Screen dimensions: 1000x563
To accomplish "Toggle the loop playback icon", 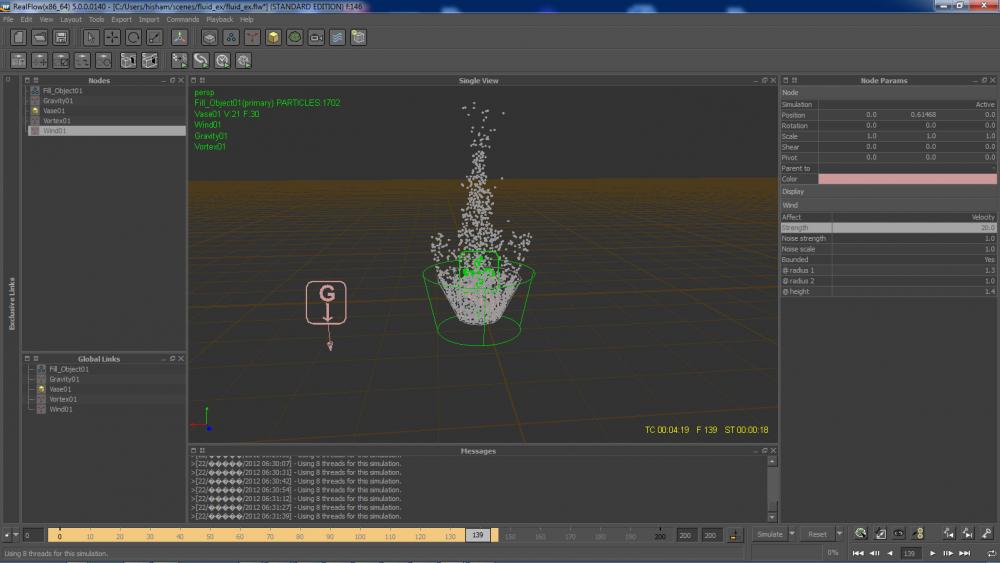I will [x=990, y=553].
